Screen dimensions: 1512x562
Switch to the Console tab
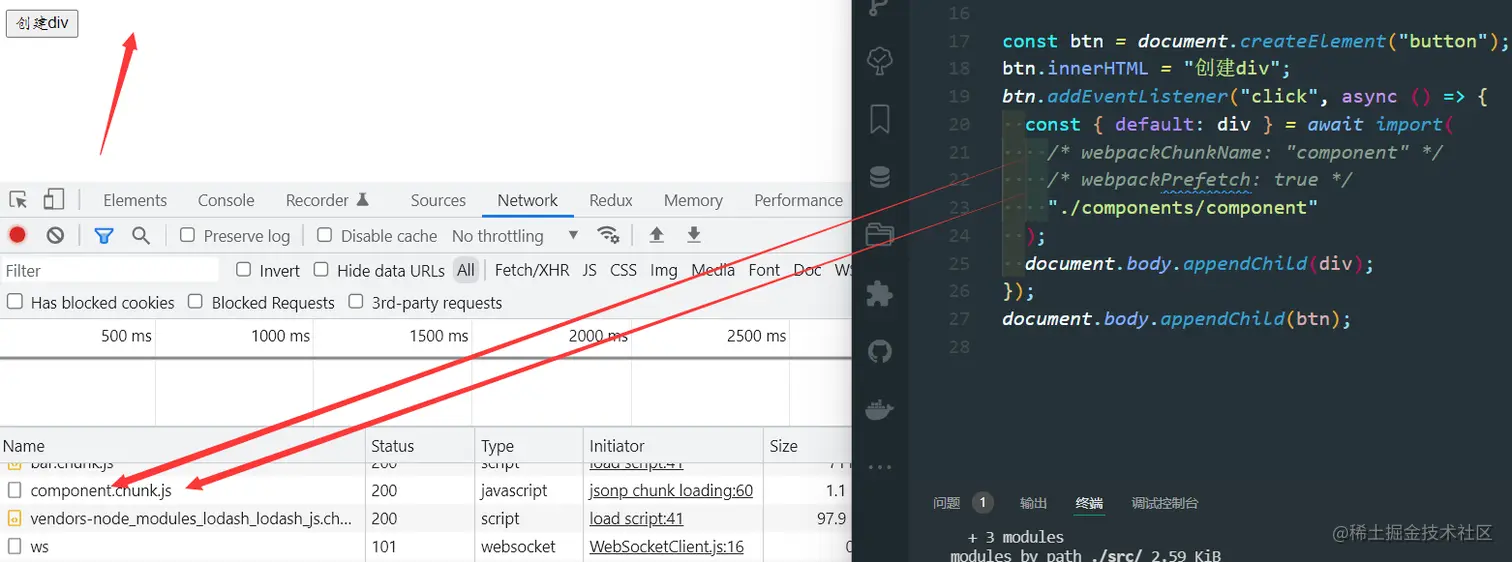pyautogui.click(x=226, y=200)
